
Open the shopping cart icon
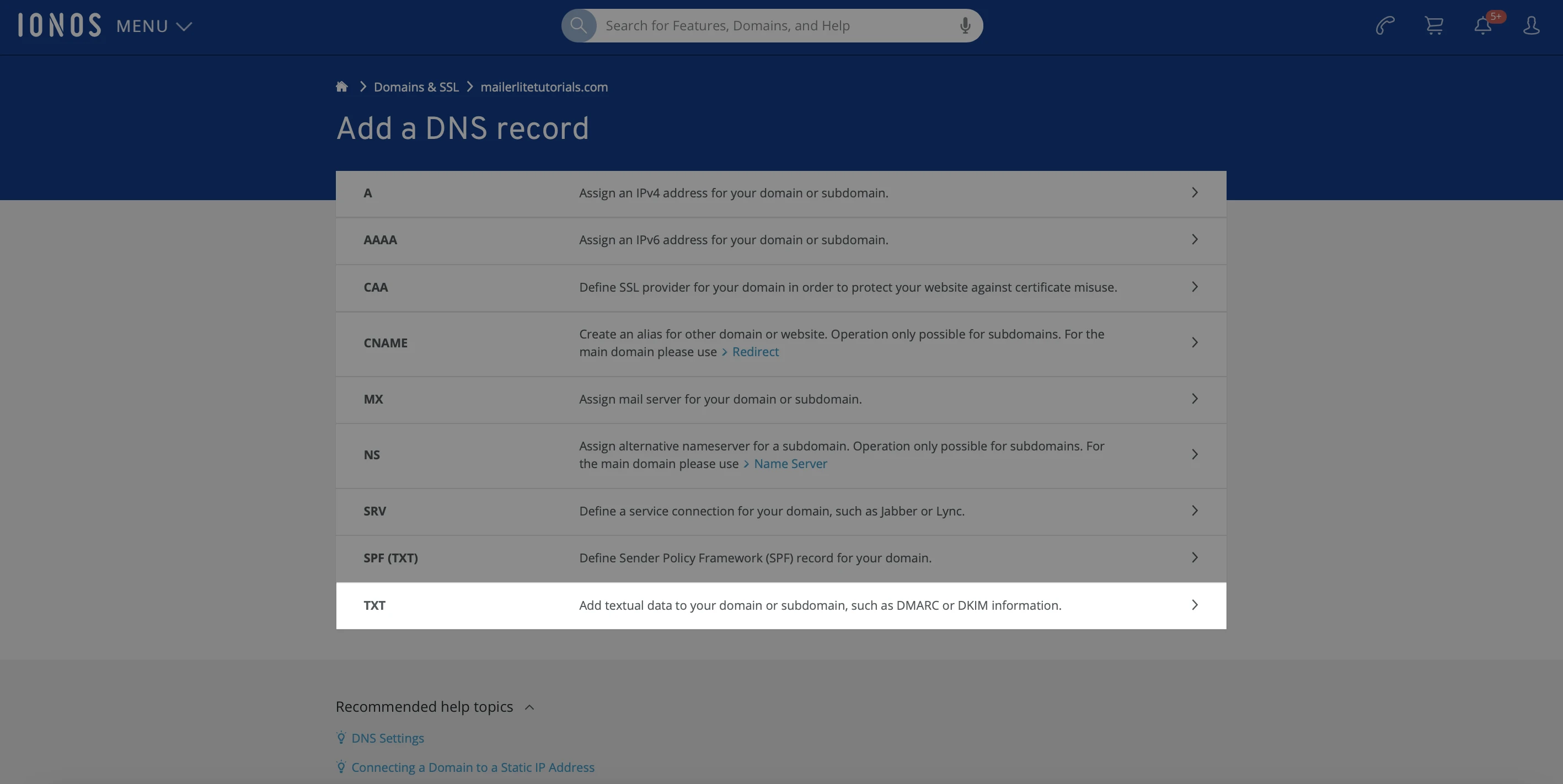(x=1434, y=25)
